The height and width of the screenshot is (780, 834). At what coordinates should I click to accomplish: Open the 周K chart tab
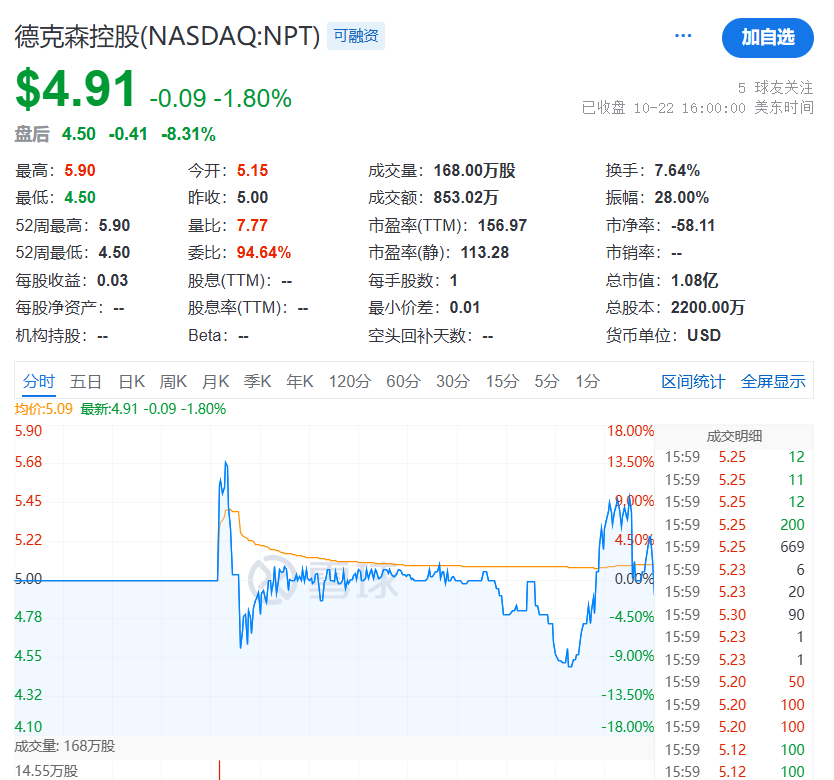click(x=174, y=381)
